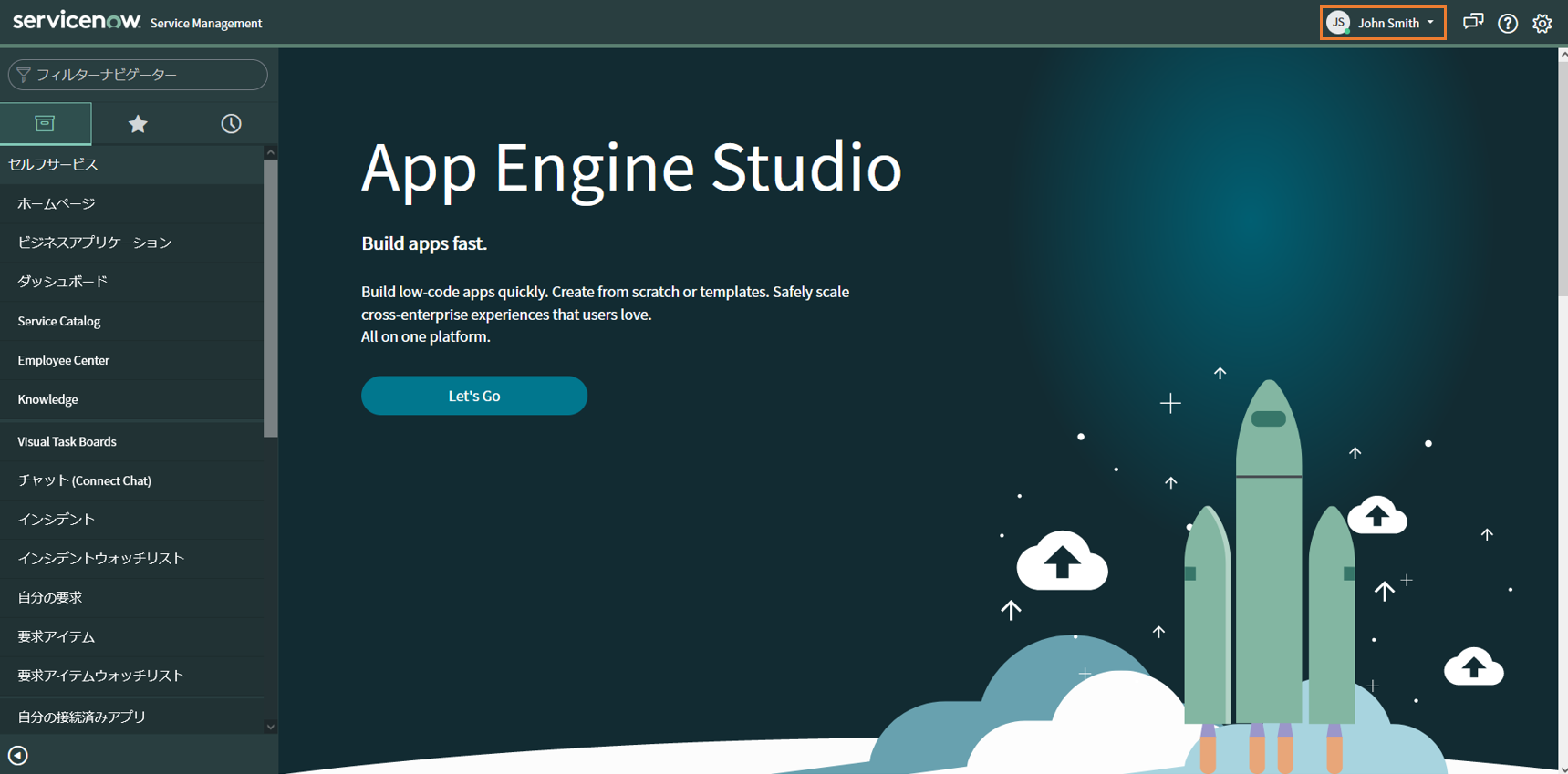Open 自分の要求 module

click(x=132, y=598)
